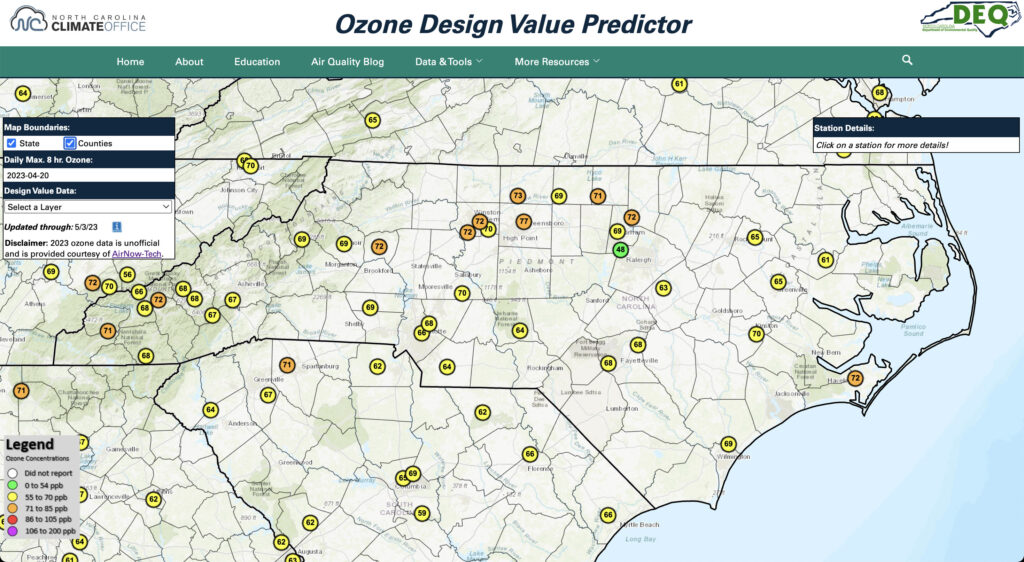Select the orange 71 marker near Spartanburg
This screenshot has height=562, width=1024.
[287, 365]
